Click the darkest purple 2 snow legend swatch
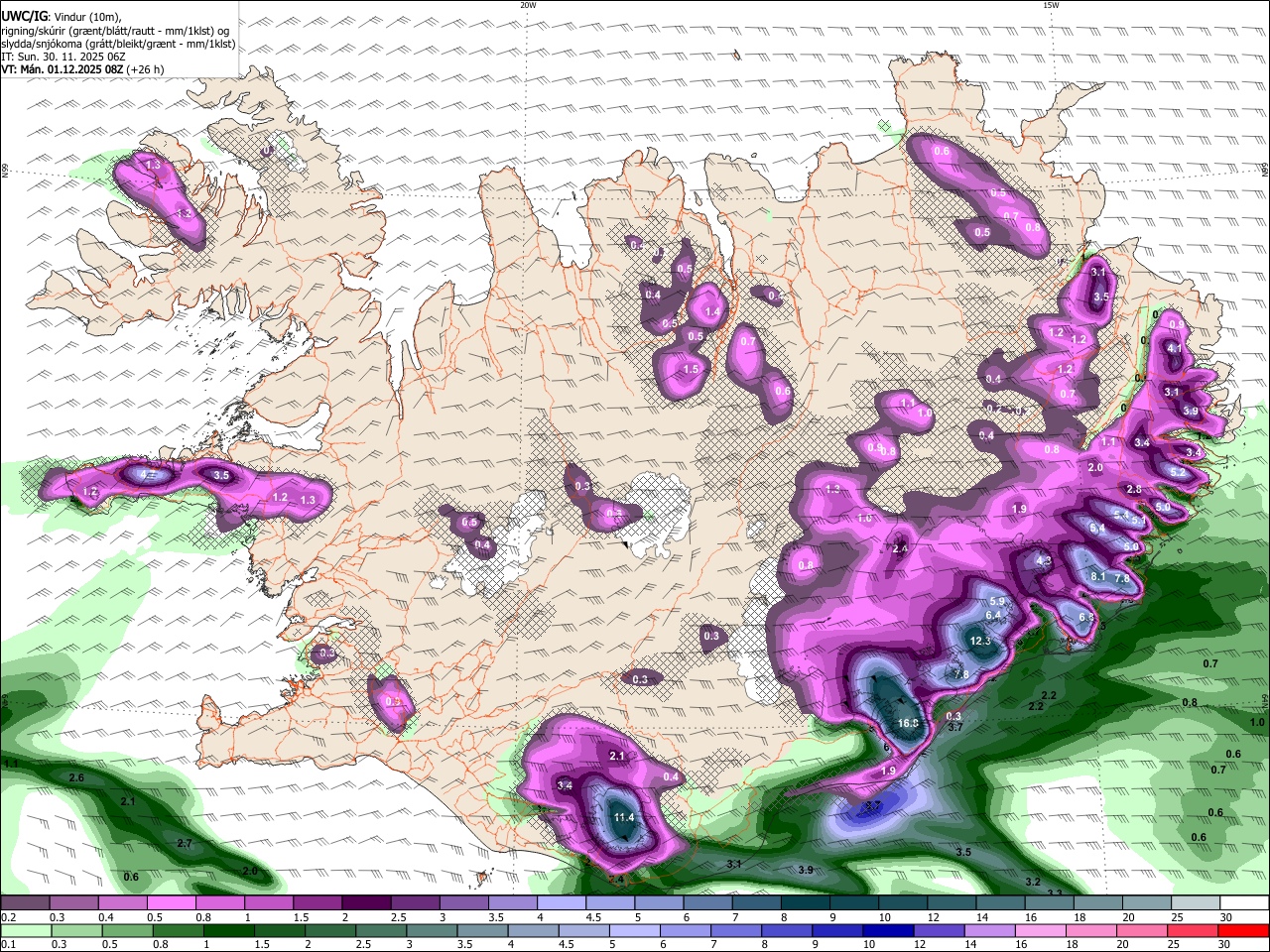1270x952 pixels. coord(366,902)
